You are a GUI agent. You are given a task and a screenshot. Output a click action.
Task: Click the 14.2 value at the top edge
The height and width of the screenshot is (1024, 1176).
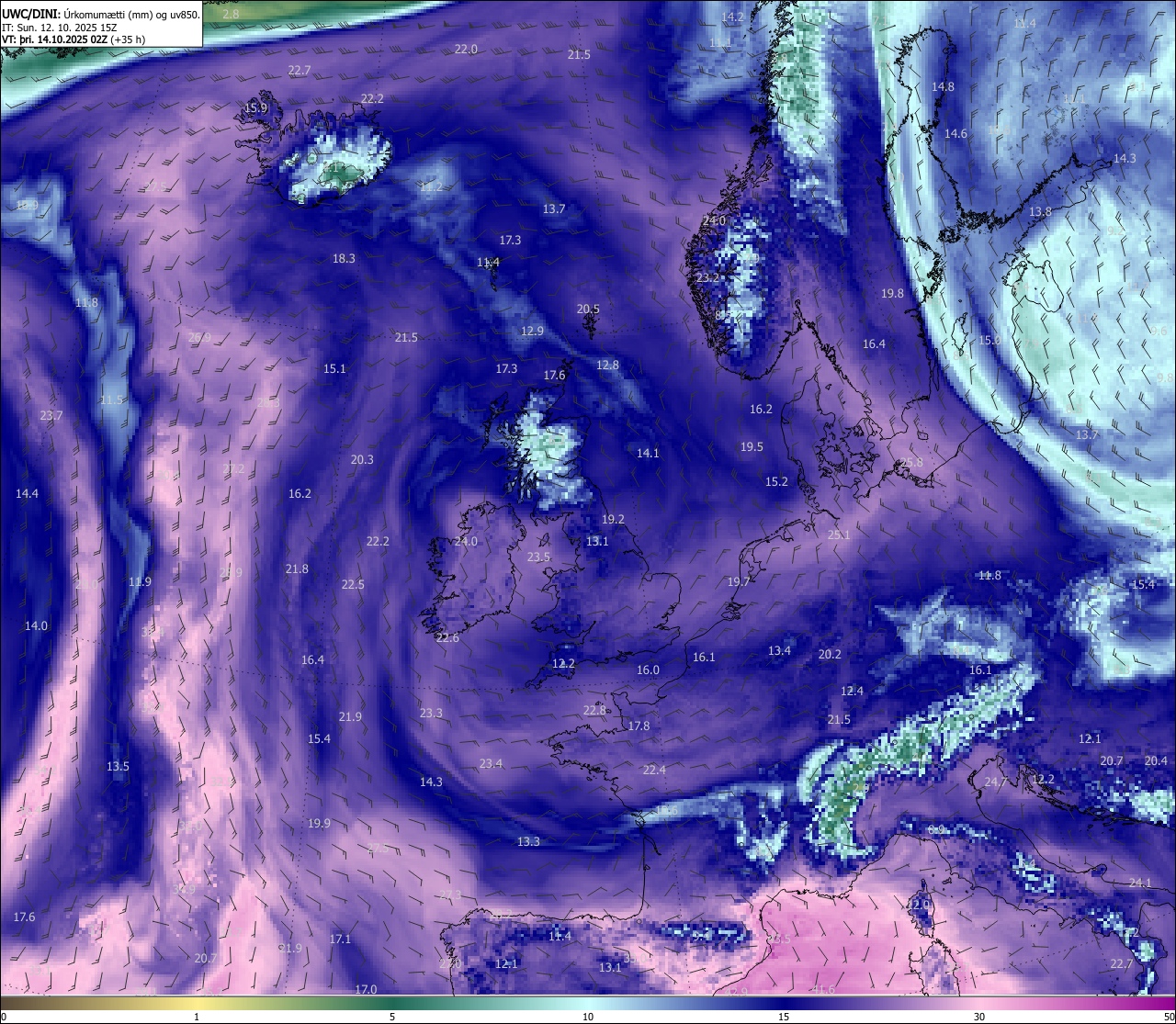click(x=732, y=17)
